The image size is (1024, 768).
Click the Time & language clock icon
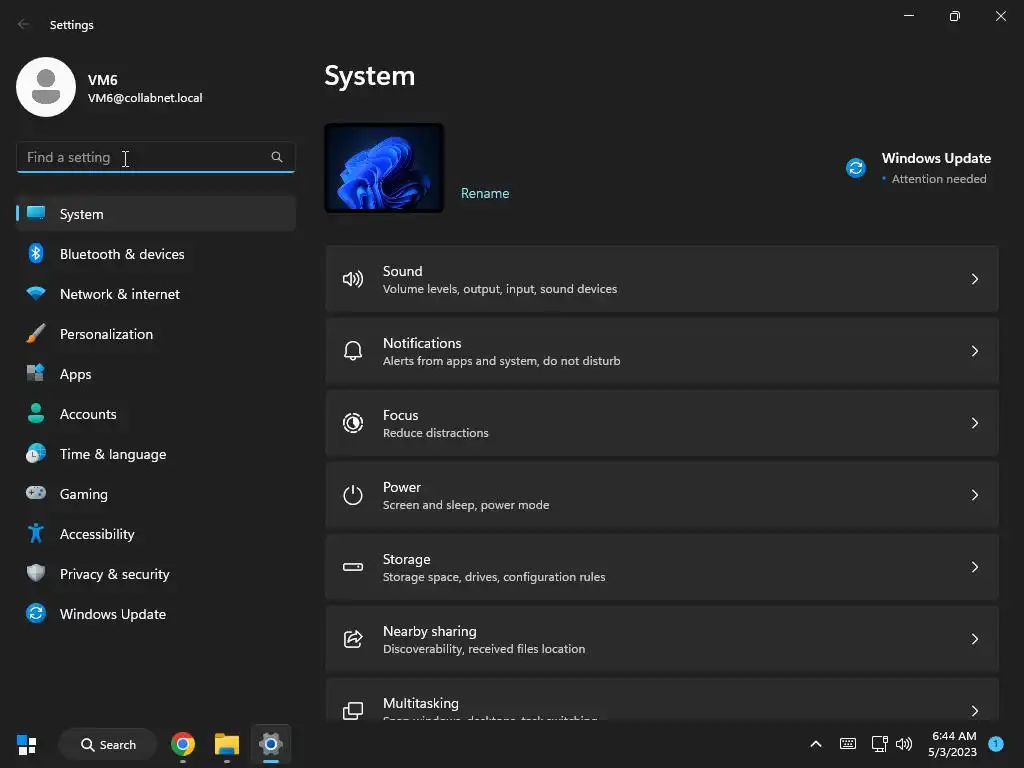click(36, 453)
